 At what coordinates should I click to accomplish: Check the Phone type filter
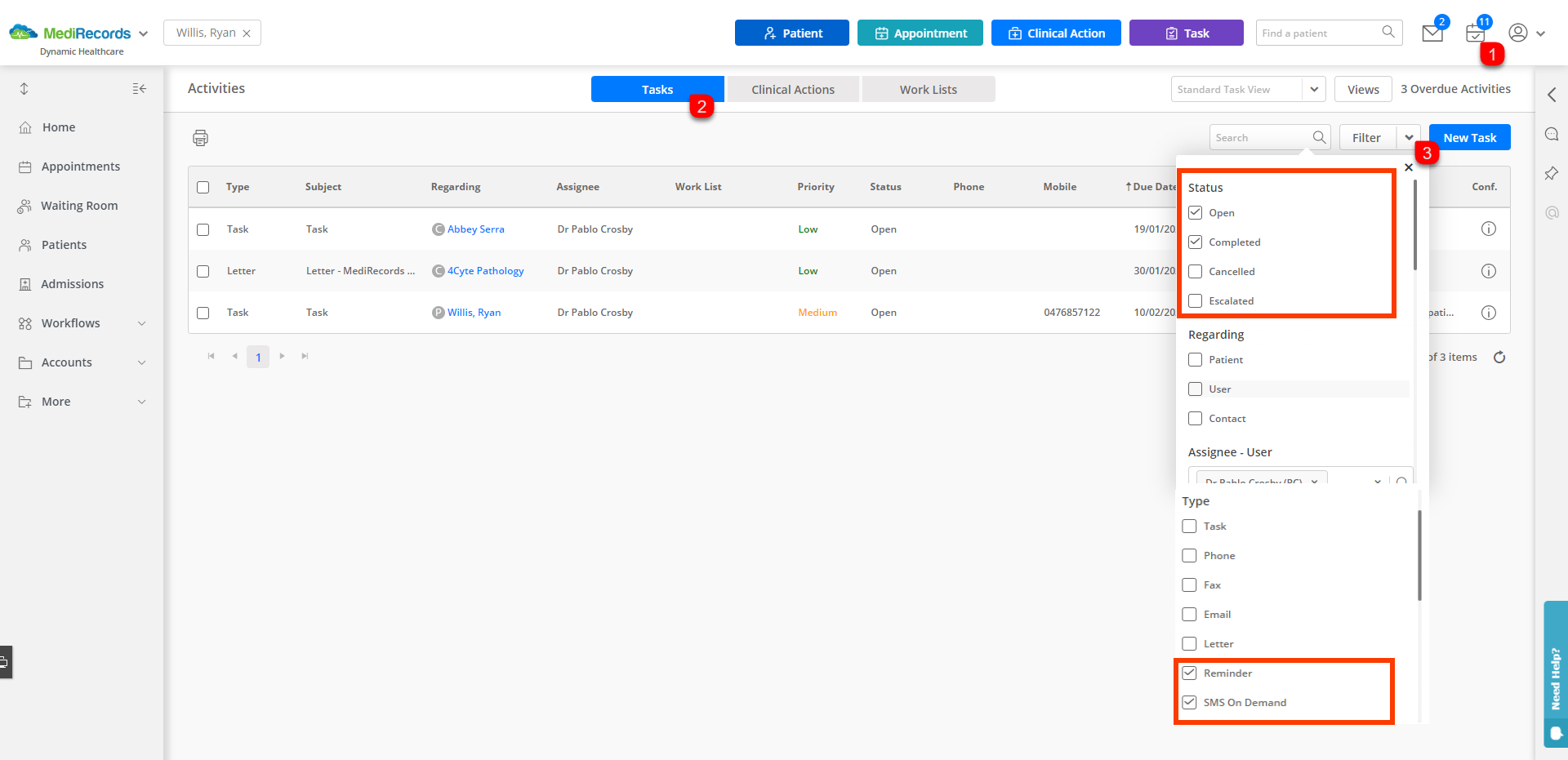tap(1189, 555)
